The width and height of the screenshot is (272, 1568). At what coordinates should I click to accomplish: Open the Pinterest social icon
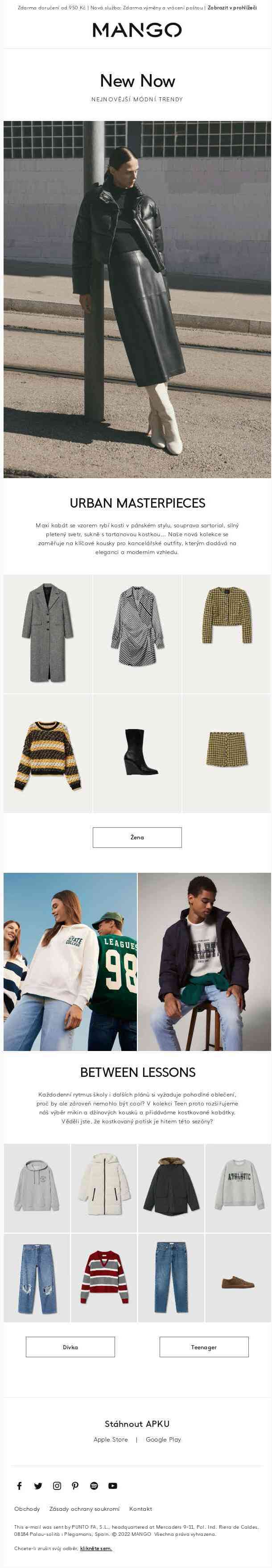pyautogui.click(x=75, y=1485)
